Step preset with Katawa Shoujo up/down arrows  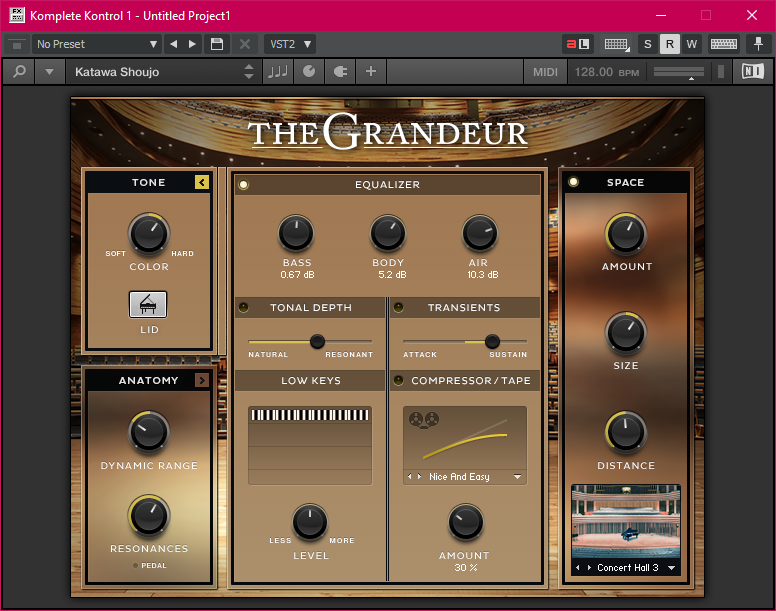click(x=249, y=72)
